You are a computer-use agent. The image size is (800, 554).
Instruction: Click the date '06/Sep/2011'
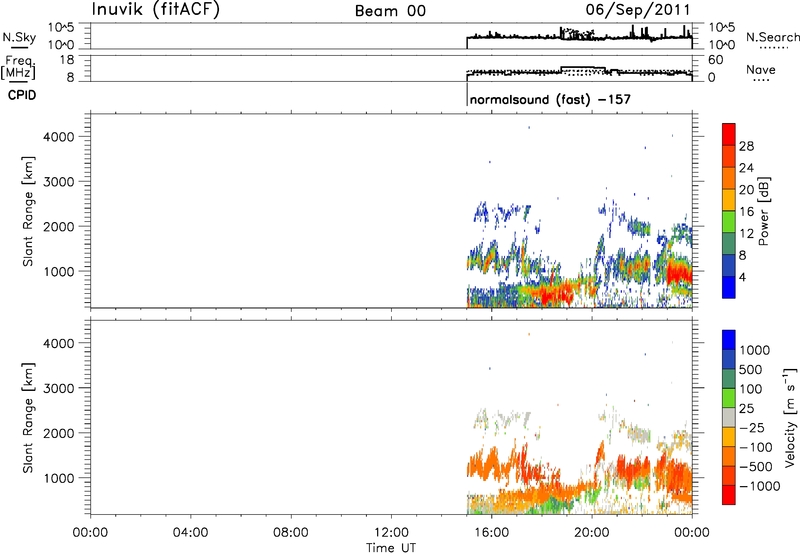click(x=638, y=10)
